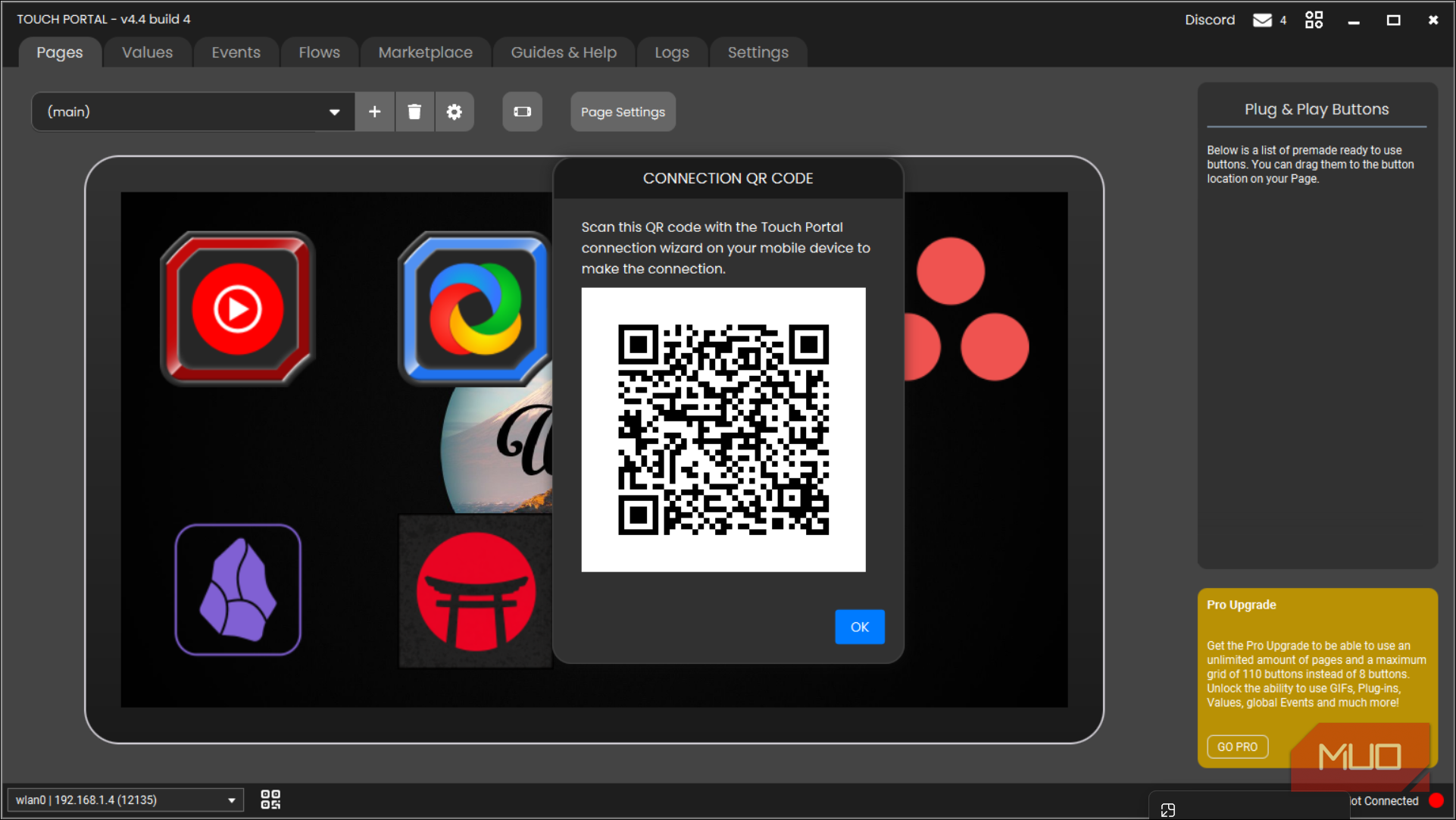Open the Settings tab

click(758, 52)
